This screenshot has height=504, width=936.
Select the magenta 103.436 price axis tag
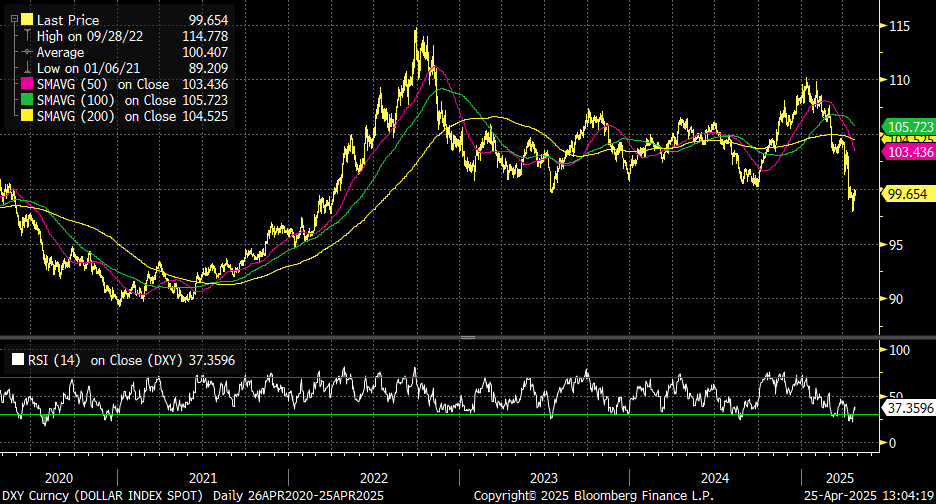click(908, 152)
